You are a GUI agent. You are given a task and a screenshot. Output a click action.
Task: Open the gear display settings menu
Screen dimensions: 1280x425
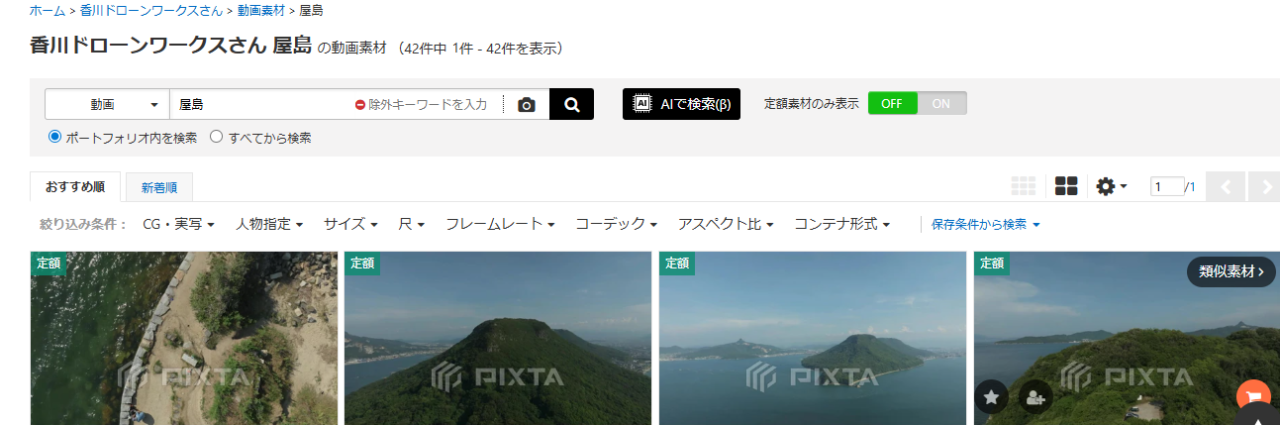pos(1110,186)
